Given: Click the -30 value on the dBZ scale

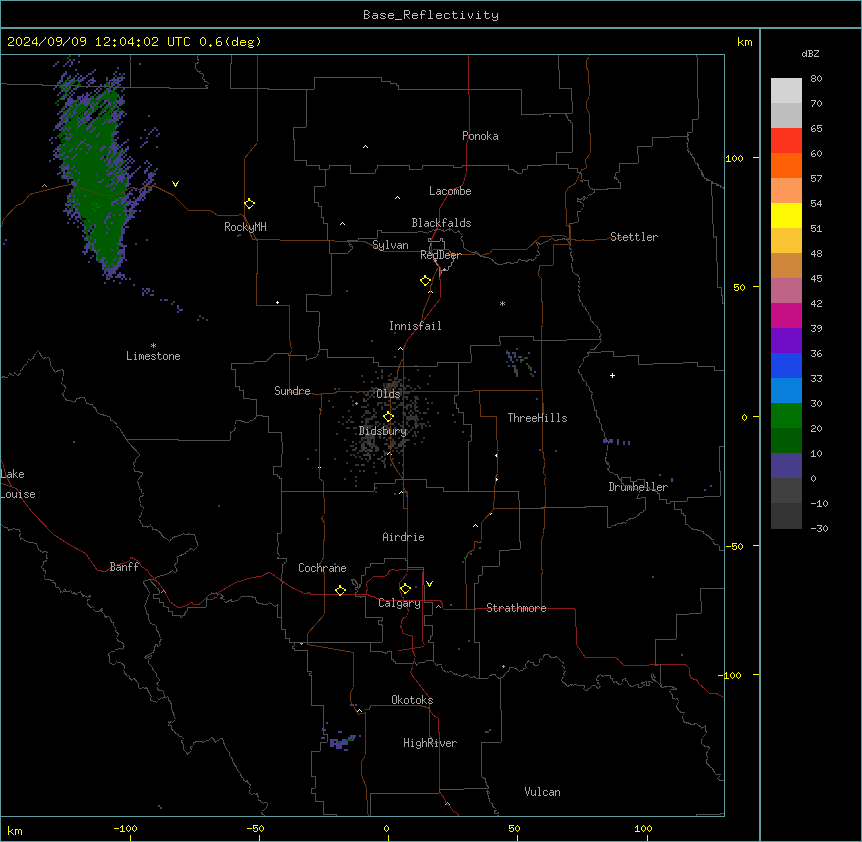Looking at the screenshot, I should (819, 528).
